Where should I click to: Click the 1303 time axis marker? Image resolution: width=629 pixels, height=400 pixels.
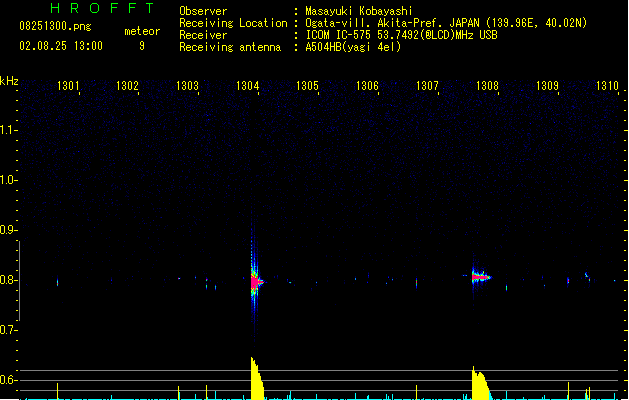(187, 86)
